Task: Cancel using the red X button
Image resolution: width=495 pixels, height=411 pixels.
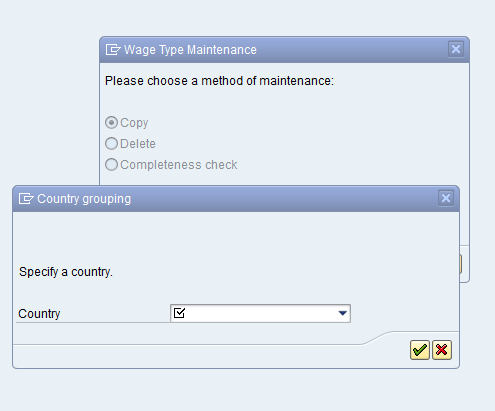Action: point(442,350)
